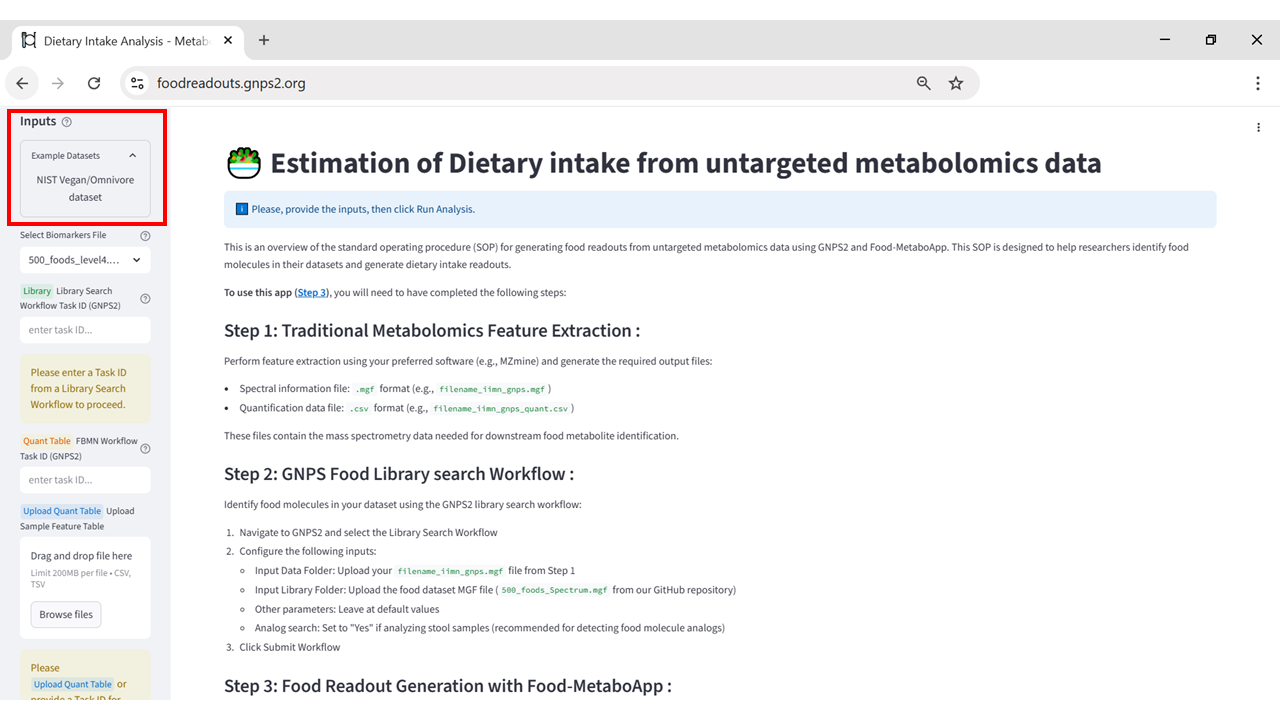Show help for Library Search Task ID
Viewport: 1280px width, 720px height.
click(x=145, y=298)
